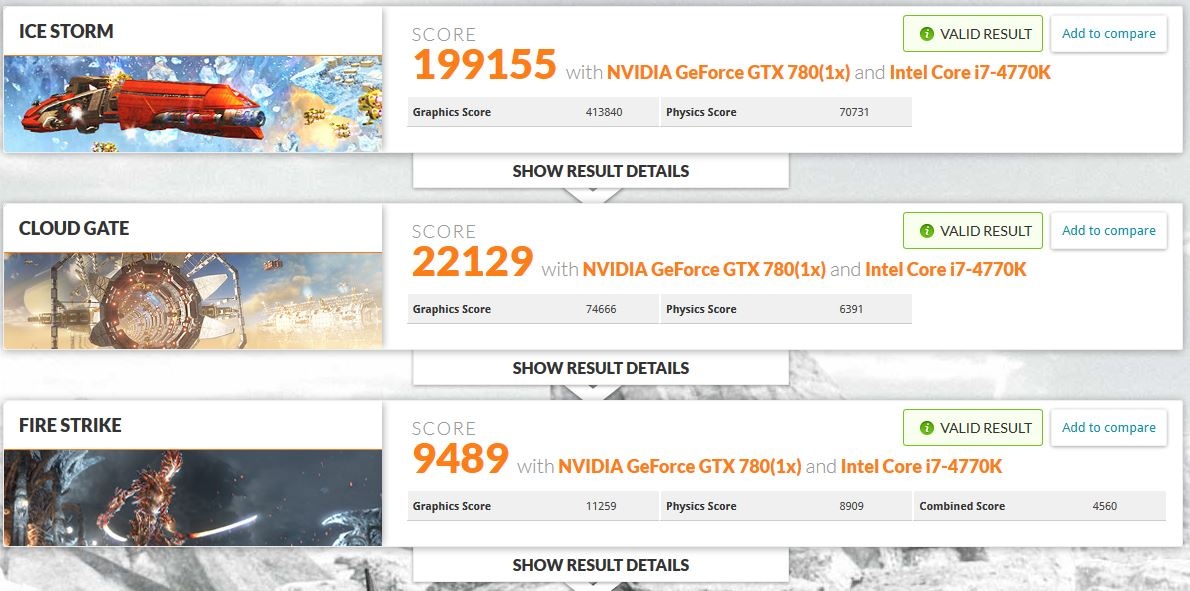Viewport: 1190px width, 591px height.
Task: Click the Graphics Score label in Fire Strike
Action: [452, 506]
